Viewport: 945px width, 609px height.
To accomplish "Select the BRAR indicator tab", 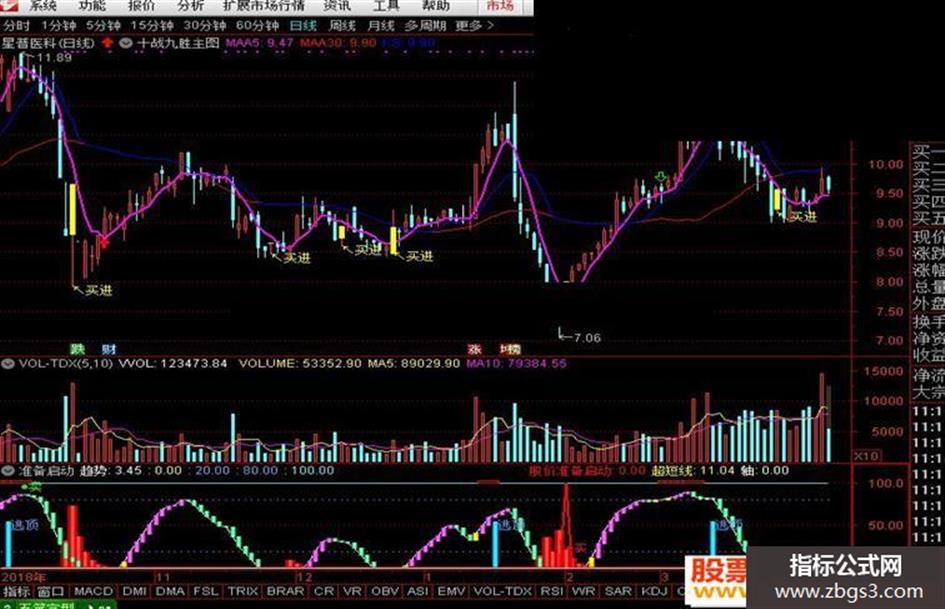I will 286,592.
